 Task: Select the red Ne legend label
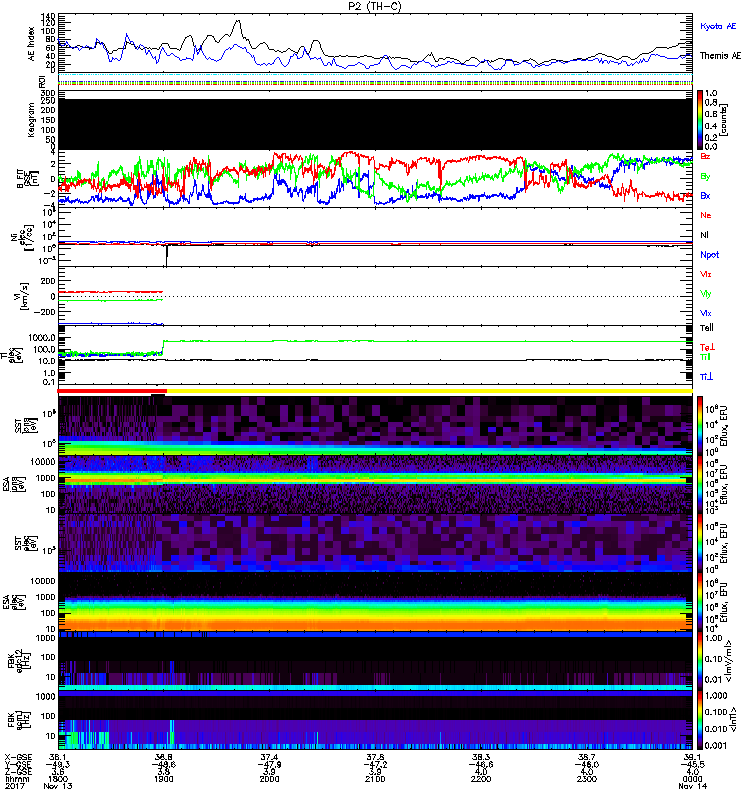click(706, 215)
